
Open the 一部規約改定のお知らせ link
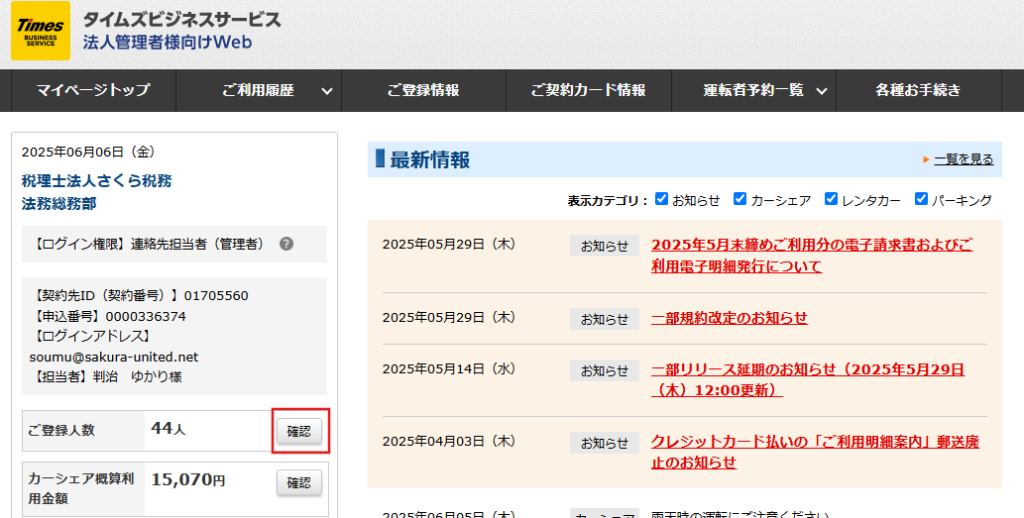(x=729, y=318)
